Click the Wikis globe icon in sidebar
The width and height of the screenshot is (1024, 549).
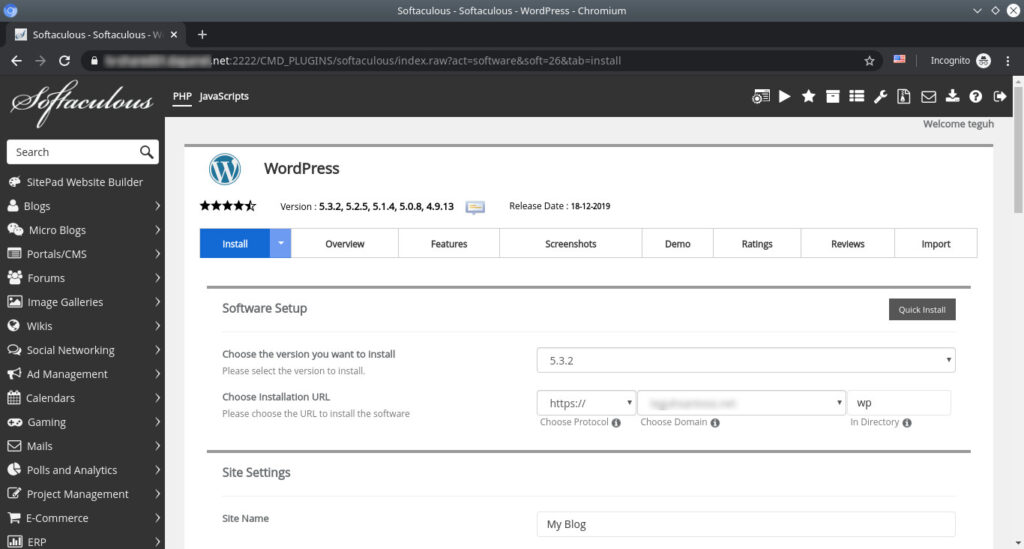pyautogui.click(x=13, y=326)
